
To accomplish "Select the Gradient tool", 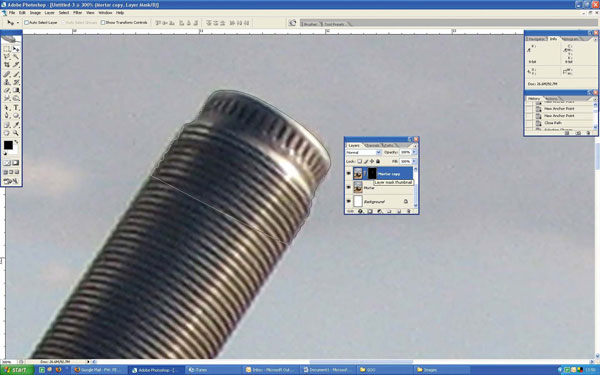I will tap(16, 90).
